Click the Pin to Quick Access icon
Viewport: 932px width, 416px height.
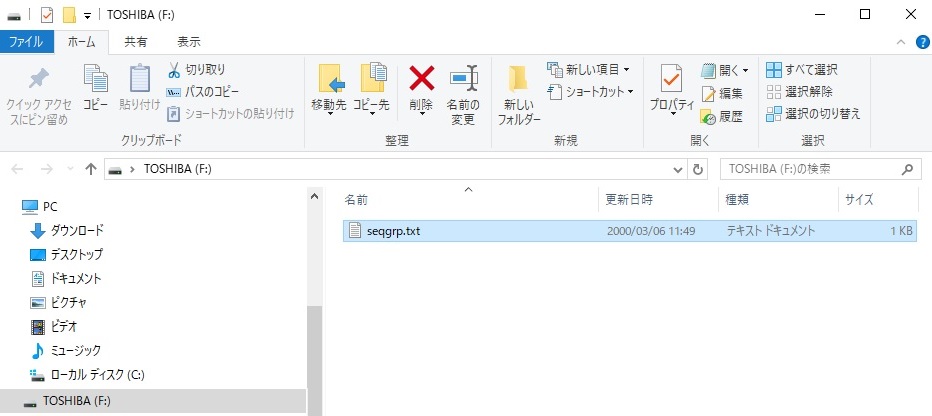(x=39, y=79)
